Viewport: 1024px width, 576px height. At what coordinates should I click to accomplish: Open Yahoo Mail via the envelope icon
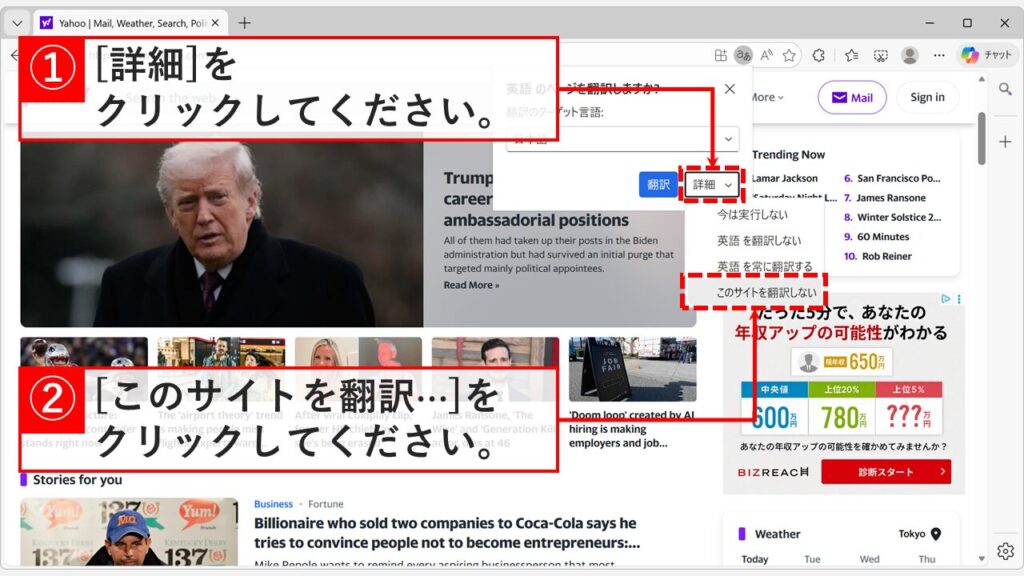pos(851,97)
